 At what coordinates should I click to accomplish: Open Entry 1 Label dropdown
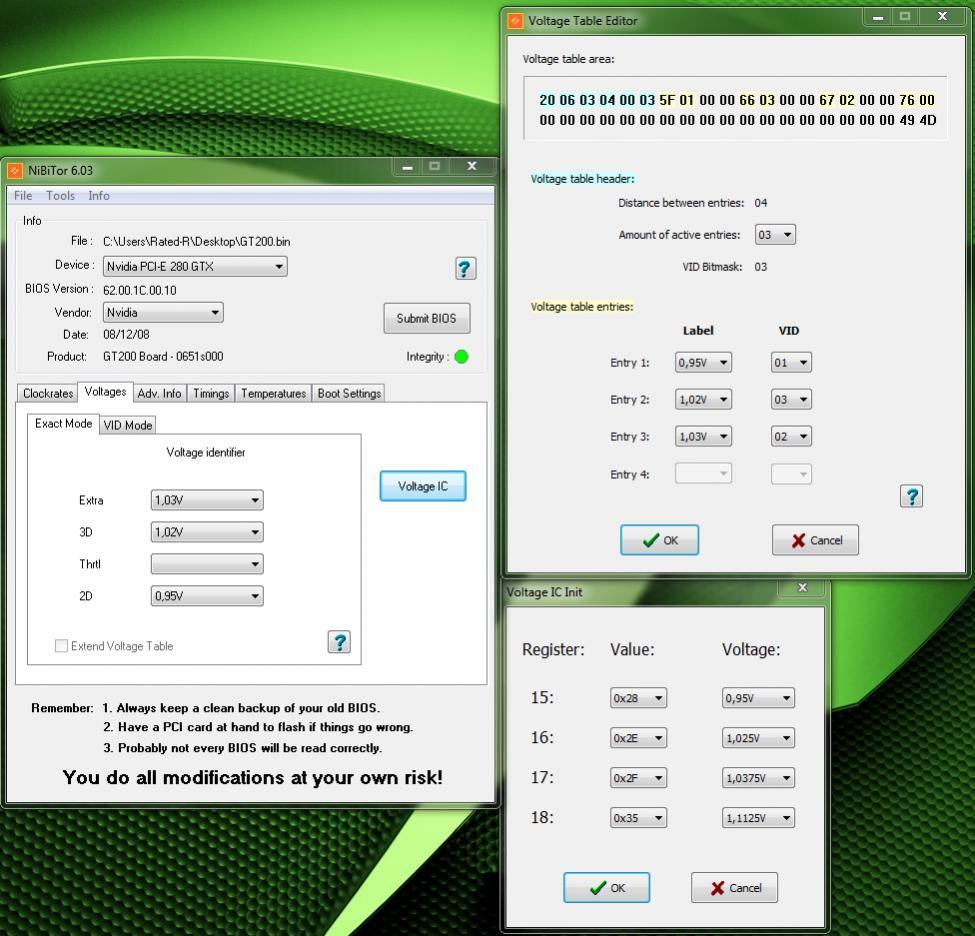[703, 363]
